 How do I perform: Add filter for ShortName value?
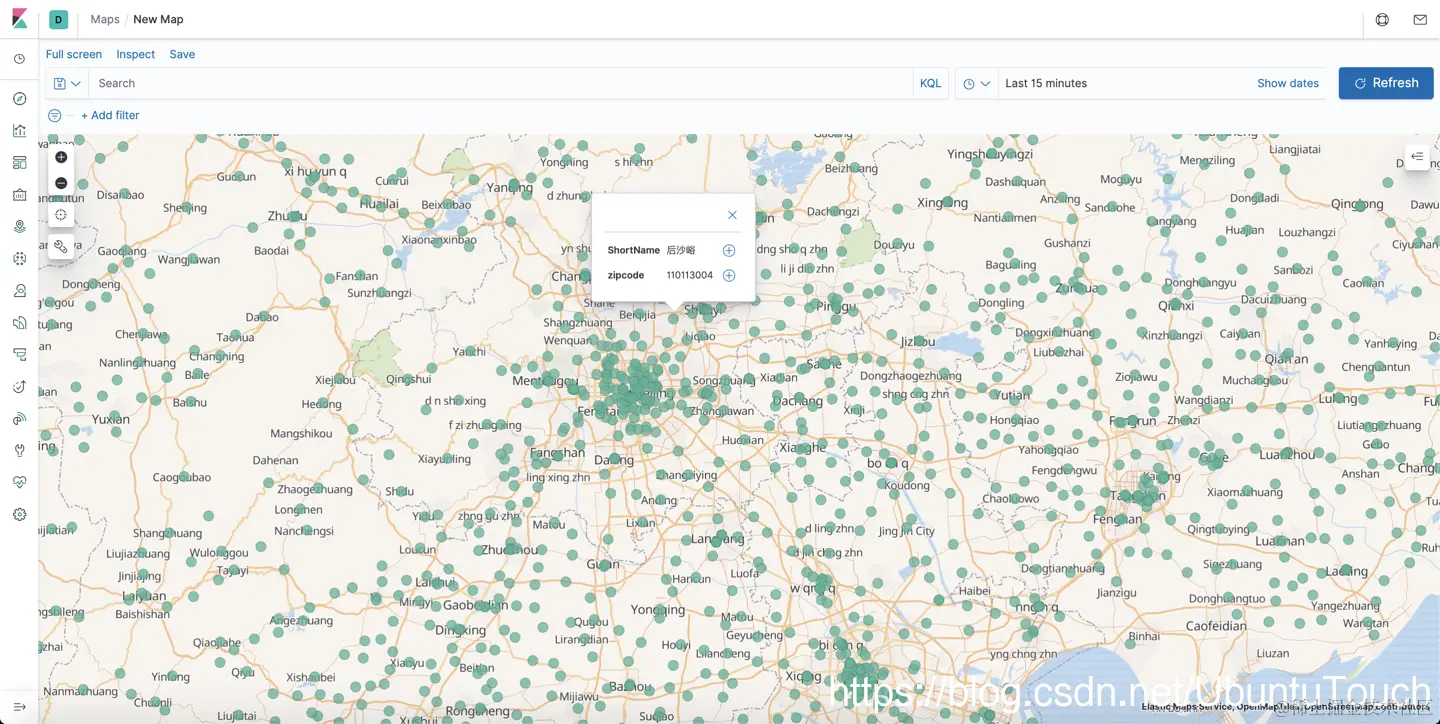coord(729,250)
